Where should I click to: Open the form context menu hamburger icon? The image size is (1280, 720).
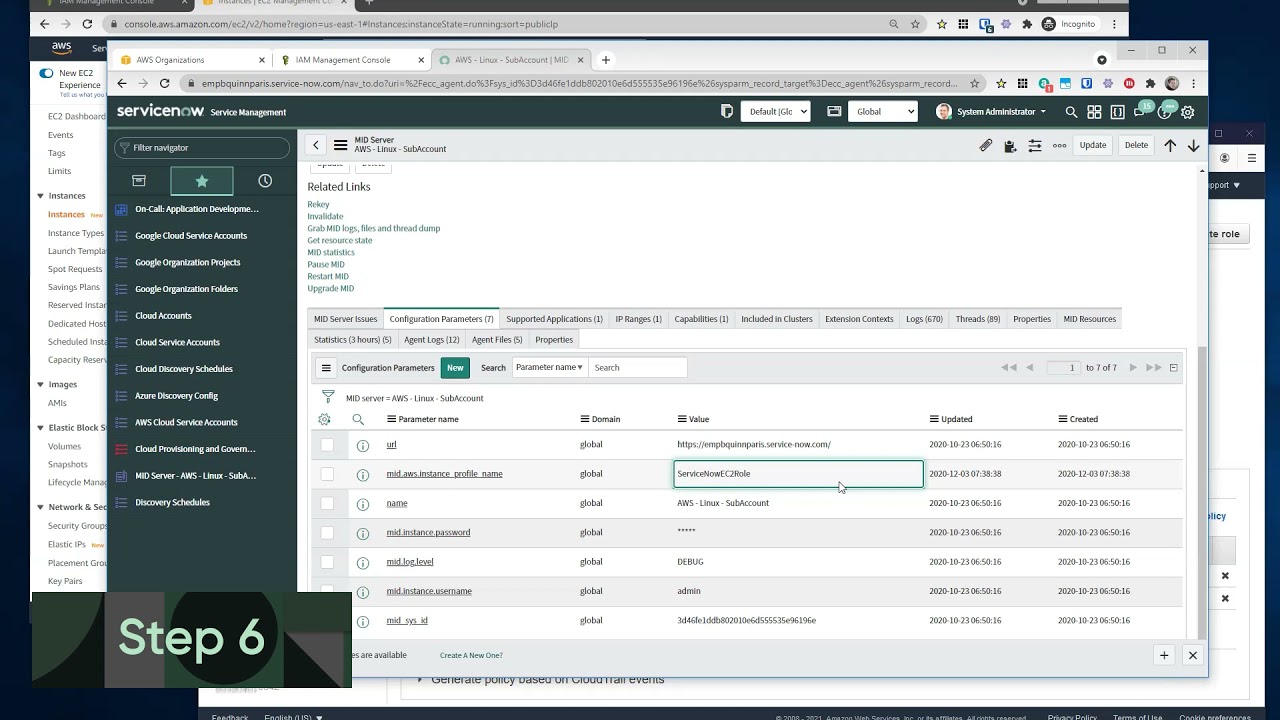tap(340, 145)
